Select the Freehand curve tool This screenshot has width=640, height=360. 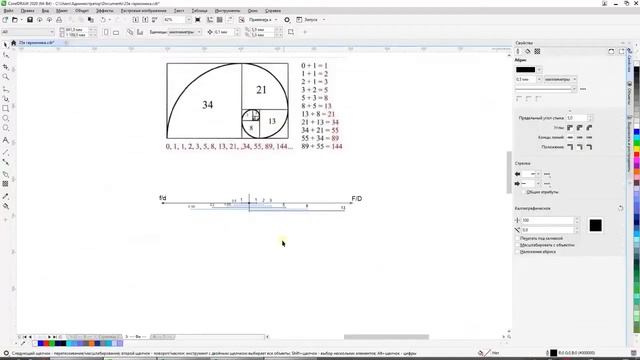[6, 89]
